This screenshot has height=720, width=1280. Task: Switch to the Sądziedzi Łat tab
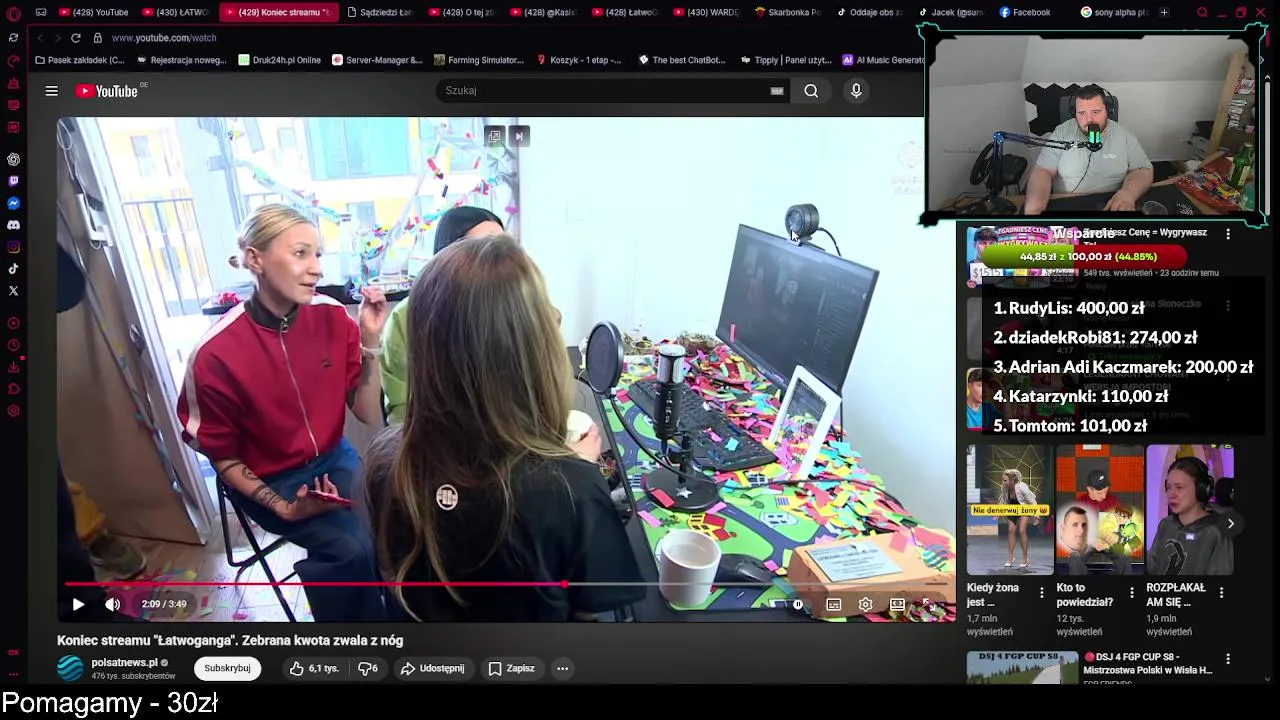tap(380, 12)
